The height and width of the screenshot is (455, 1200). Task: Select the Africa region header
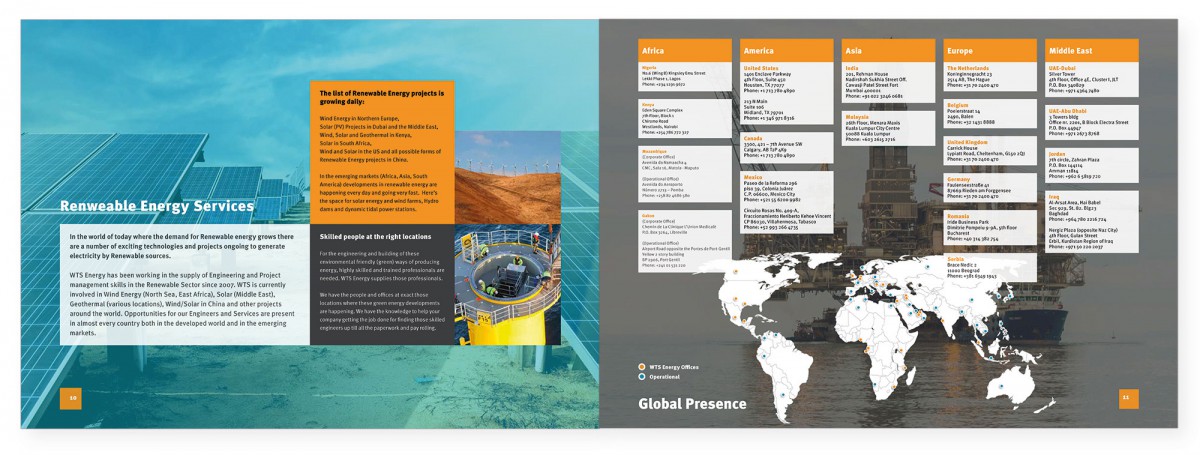coord(686,50)
